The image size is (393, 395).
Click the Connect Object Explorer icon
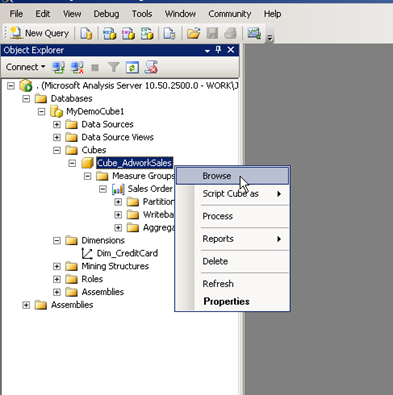pos(58,67)
